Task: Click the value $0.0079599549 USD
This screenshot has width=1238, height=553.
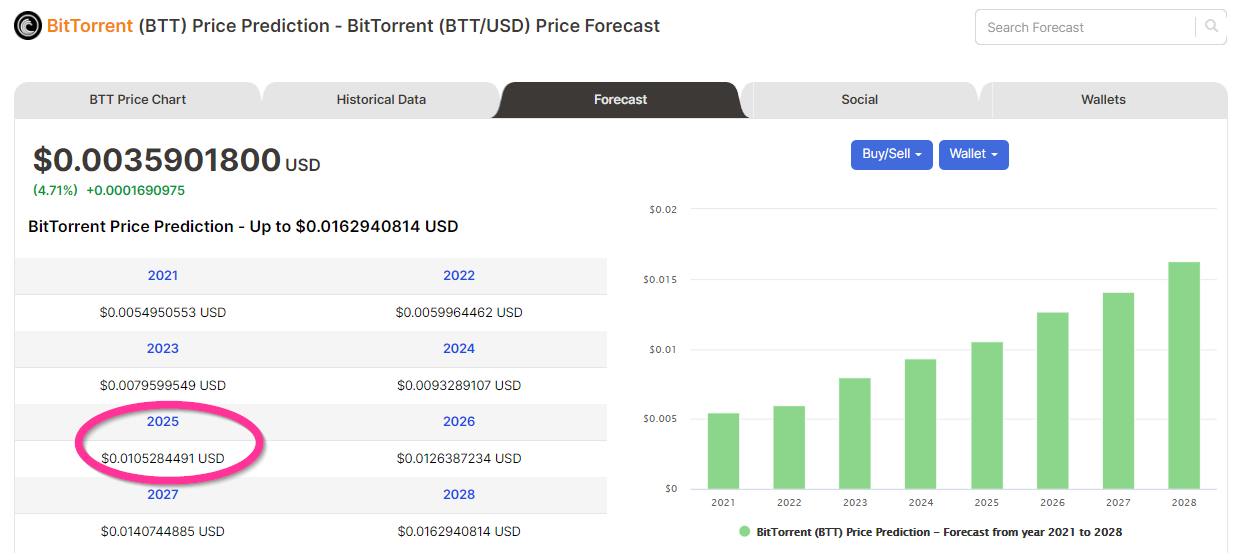Action: point(163,386)
